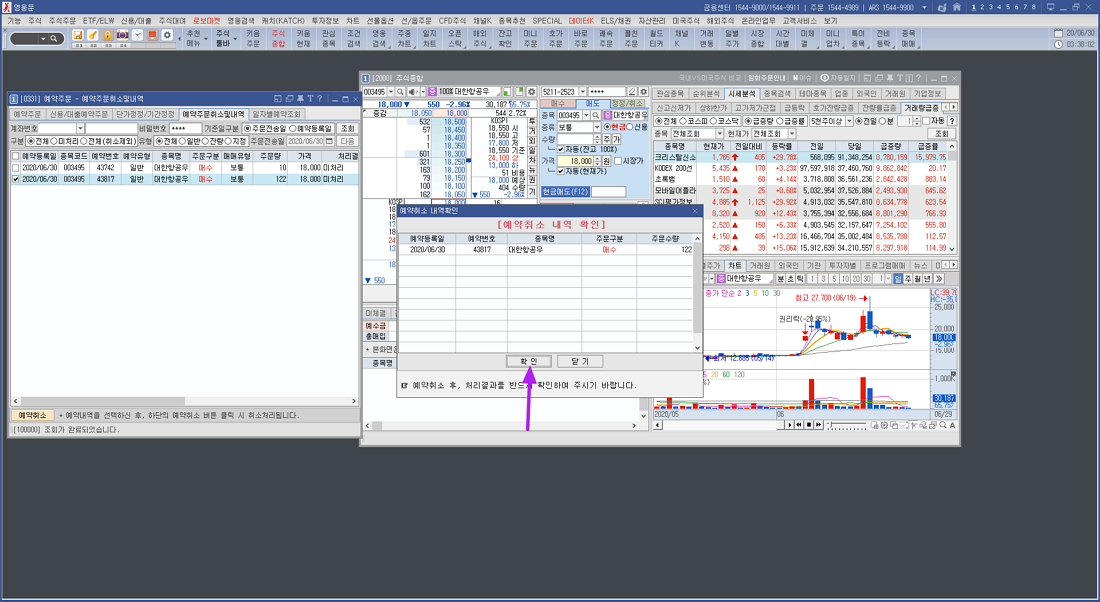
Task: Open the 계좌번호 account dropdown in the 예약주문 window
Action: pyautogui.click(x=80, y=128)
